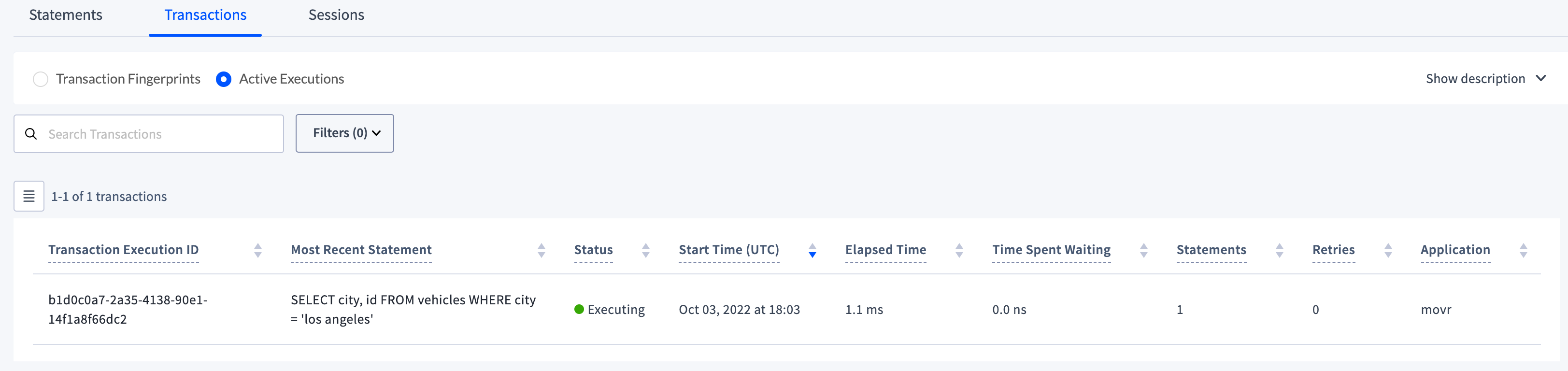Image resolution: width=1568 pixels, height=371 pixels.
Task: Switch to the Statements tab
Action: point(65,14)
